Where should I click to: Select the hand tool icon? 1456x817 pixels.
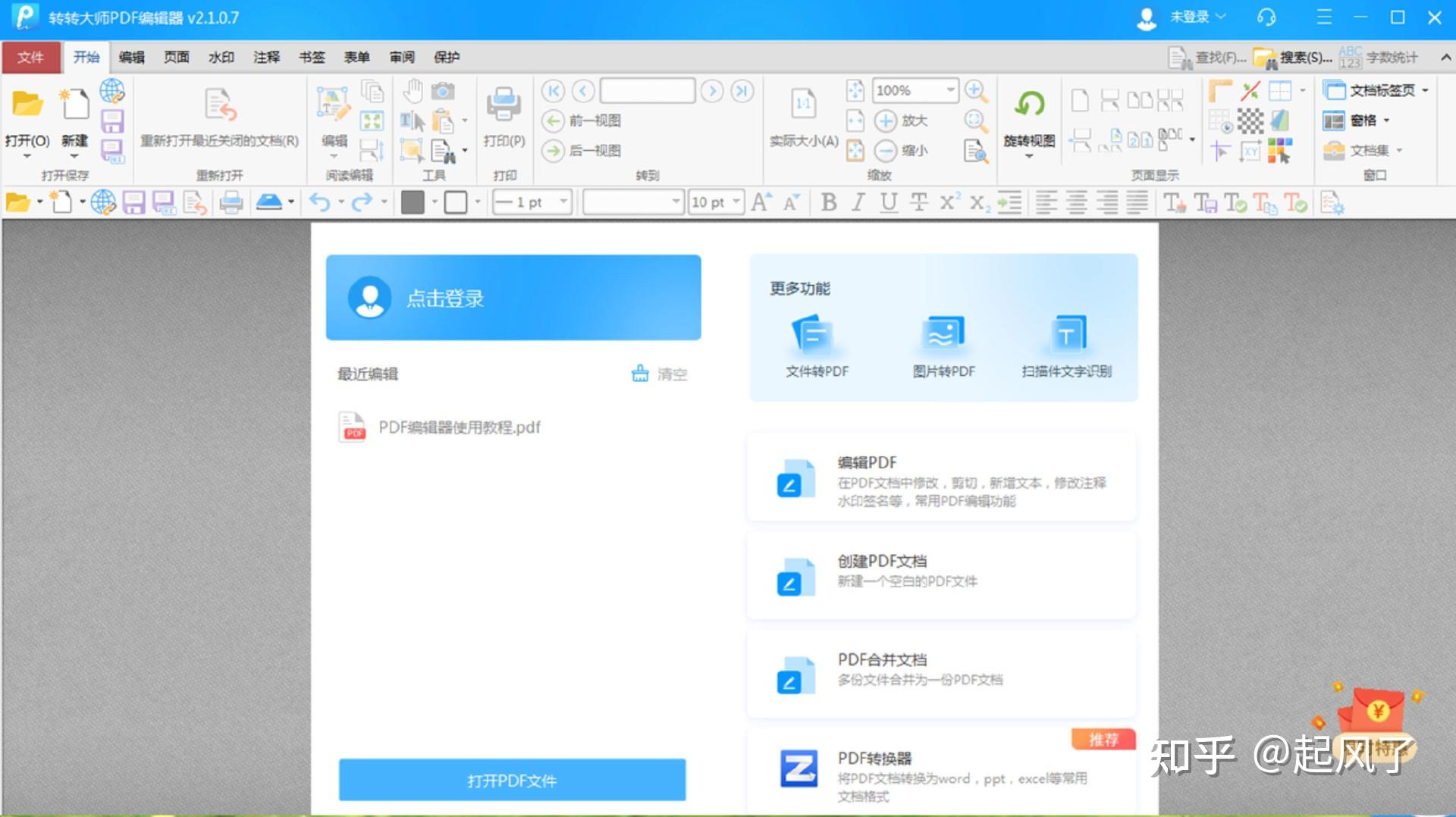[x=413, y=92]
